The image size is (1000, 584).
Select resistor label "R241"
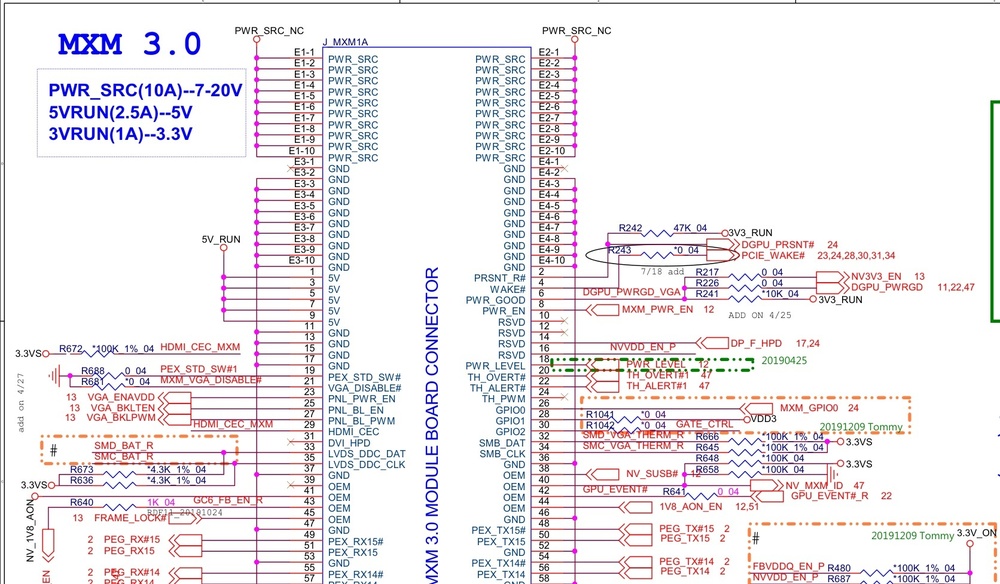click(x=707, y=294)
